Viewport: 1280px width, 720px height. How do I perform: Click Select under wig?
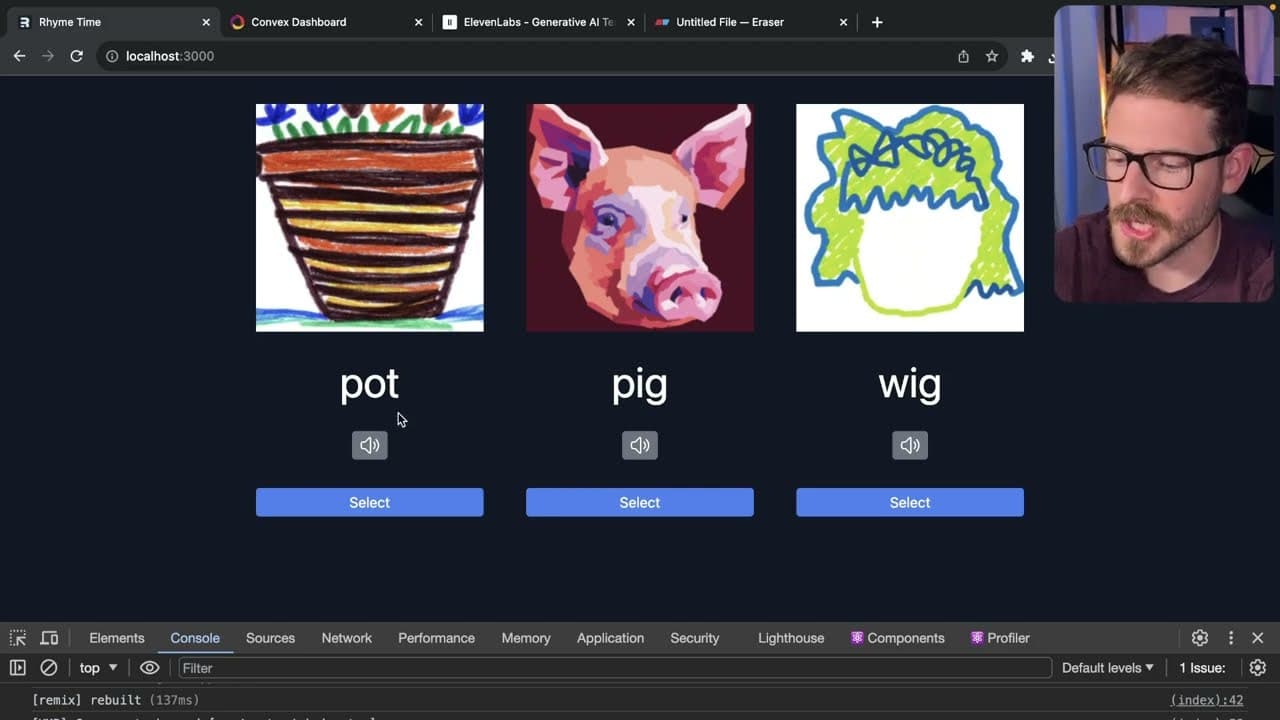[910, 502]
